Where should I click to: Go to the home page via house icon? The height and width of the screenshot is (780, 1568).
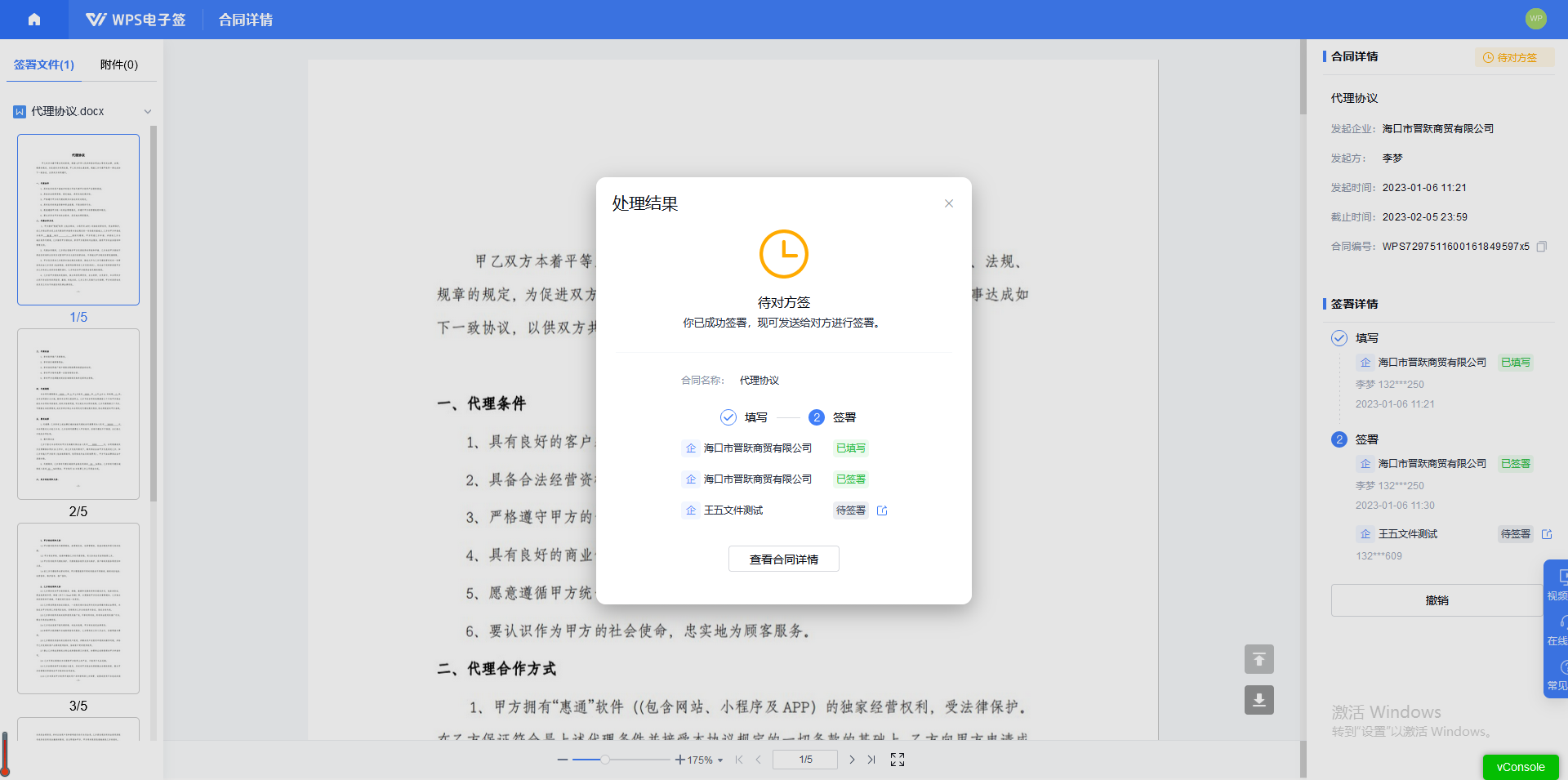[x=34, y=20]
